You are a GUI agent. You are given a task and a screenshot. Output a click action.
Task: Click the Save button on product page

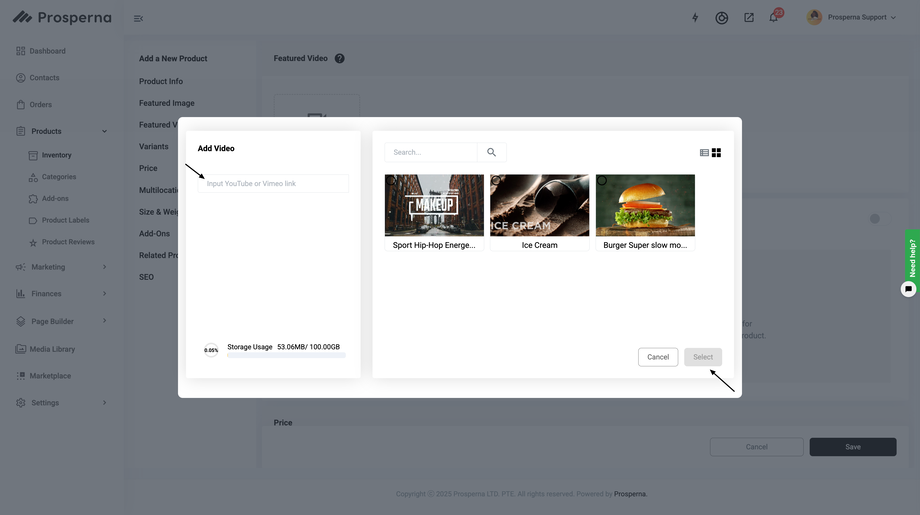pos(853,447)
